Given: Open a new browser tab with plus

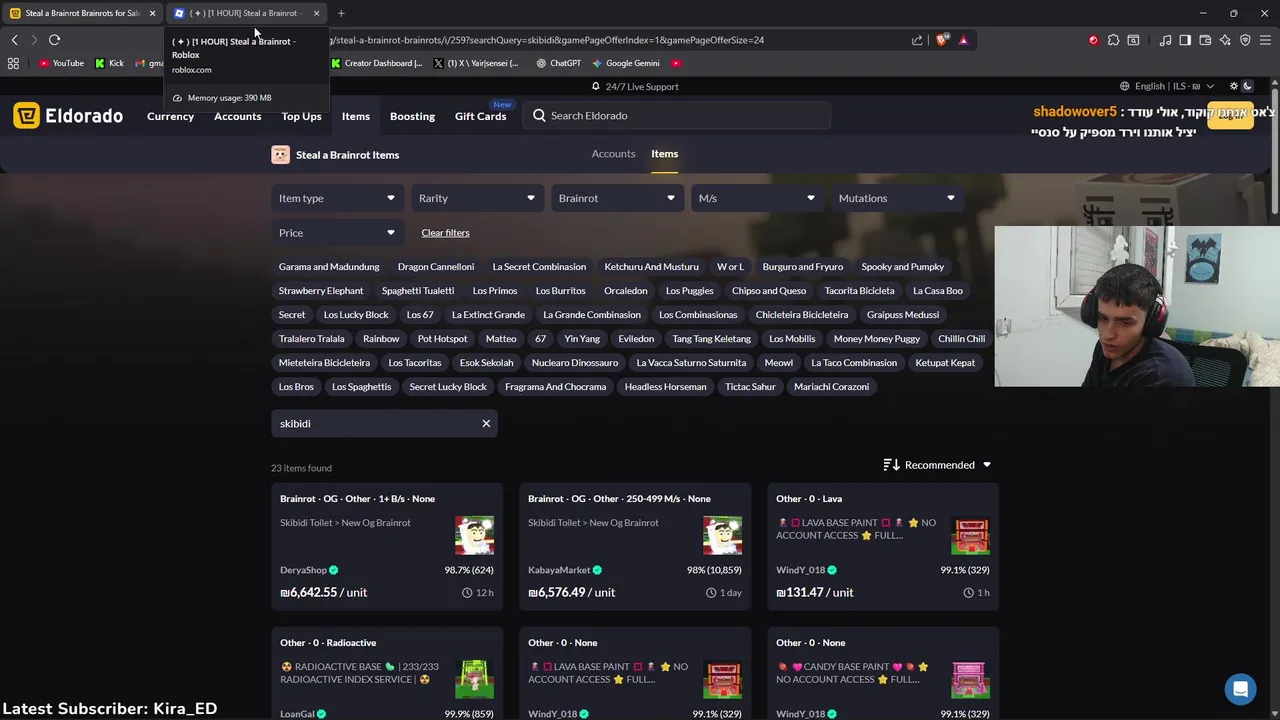Looking at the screenshot, I should 341,13.
